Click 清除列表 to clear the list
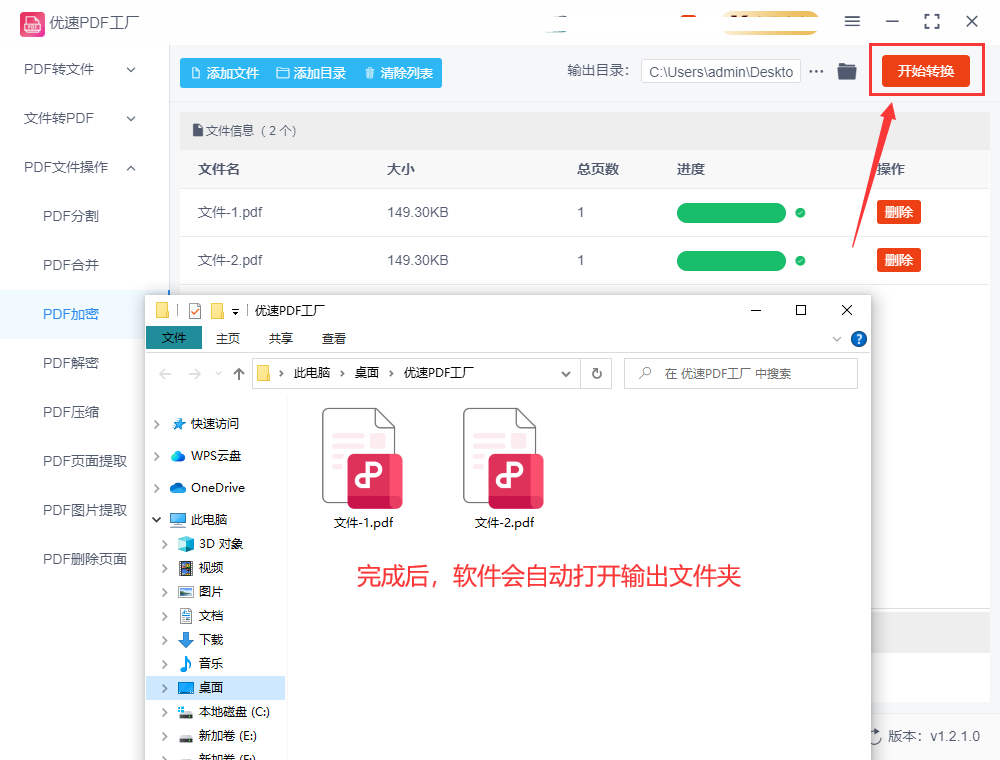The height and width of the screenshot is (760, 1000). pyautogui.click(x=399, y=73)
